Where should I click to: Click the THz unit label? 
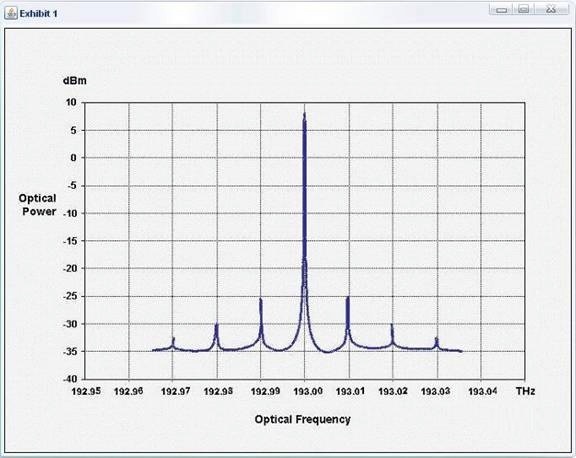point(525,391)
